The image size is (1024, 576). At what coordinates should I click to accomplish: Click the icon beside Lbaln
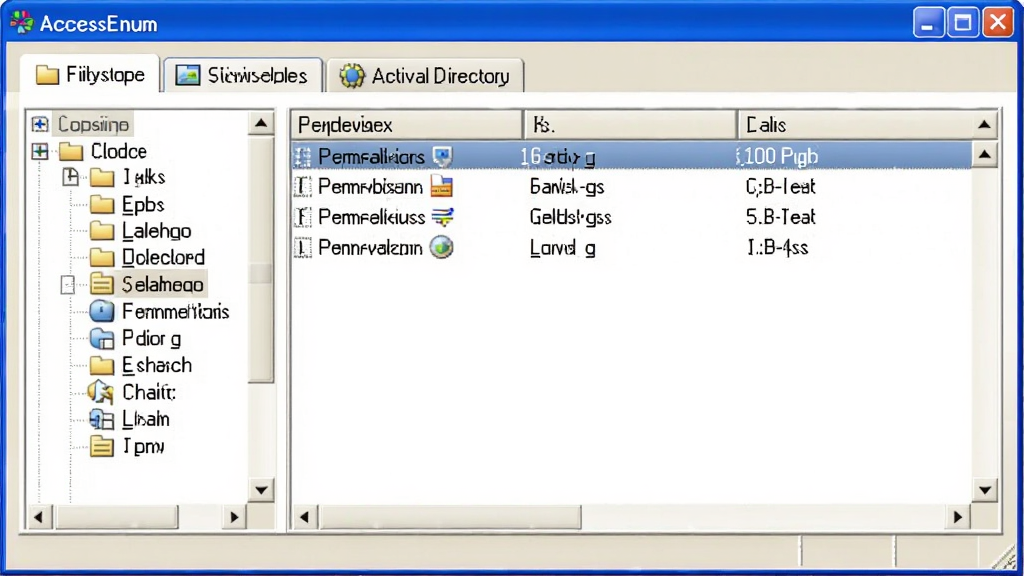tap(101, 419)
